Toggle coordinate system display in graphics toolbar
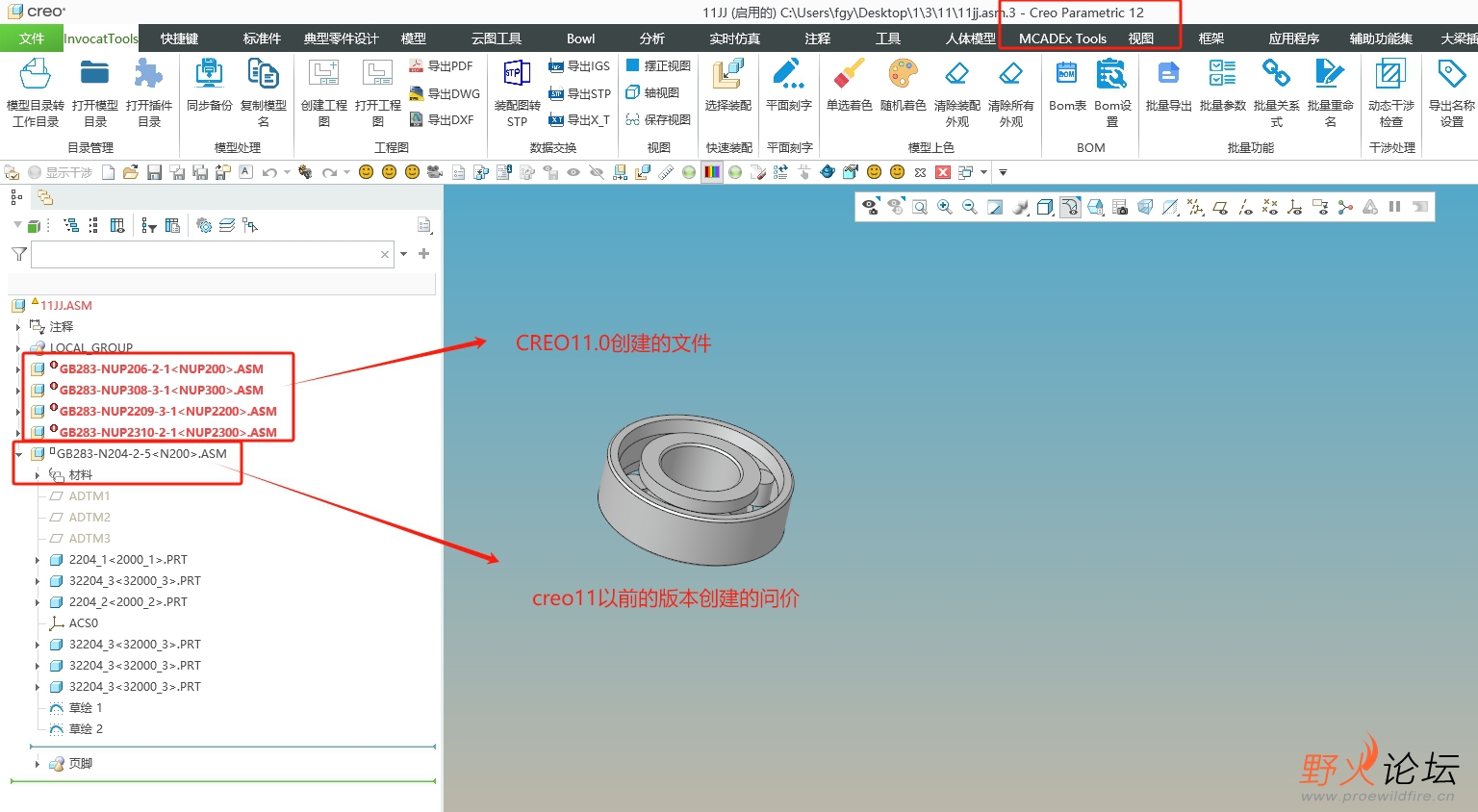The height and width of the screenshot is (812, 1478). pyautogui.click(x=1295, y=207)
